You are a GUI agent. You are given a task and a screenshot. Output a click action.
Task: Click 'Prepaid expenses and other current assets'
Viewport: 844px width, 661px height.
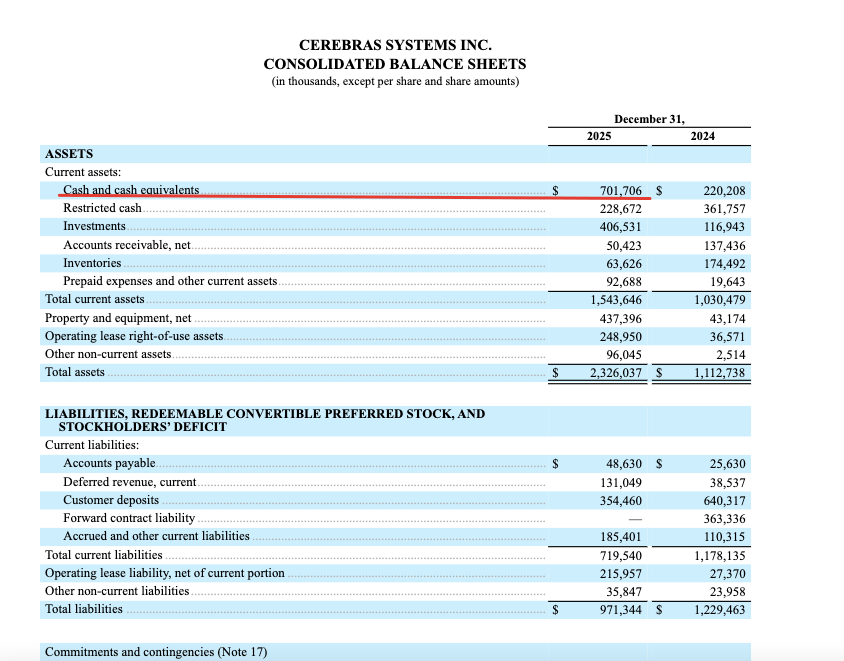click(170, 281)
